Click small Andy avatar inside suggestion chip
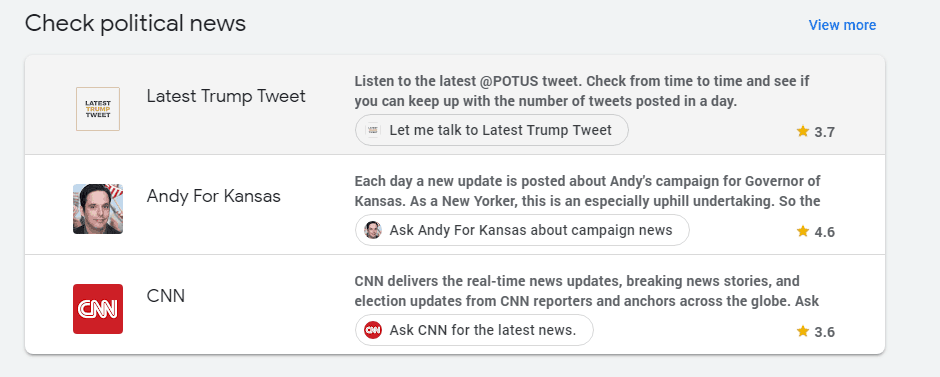 (x=373, y=230)
